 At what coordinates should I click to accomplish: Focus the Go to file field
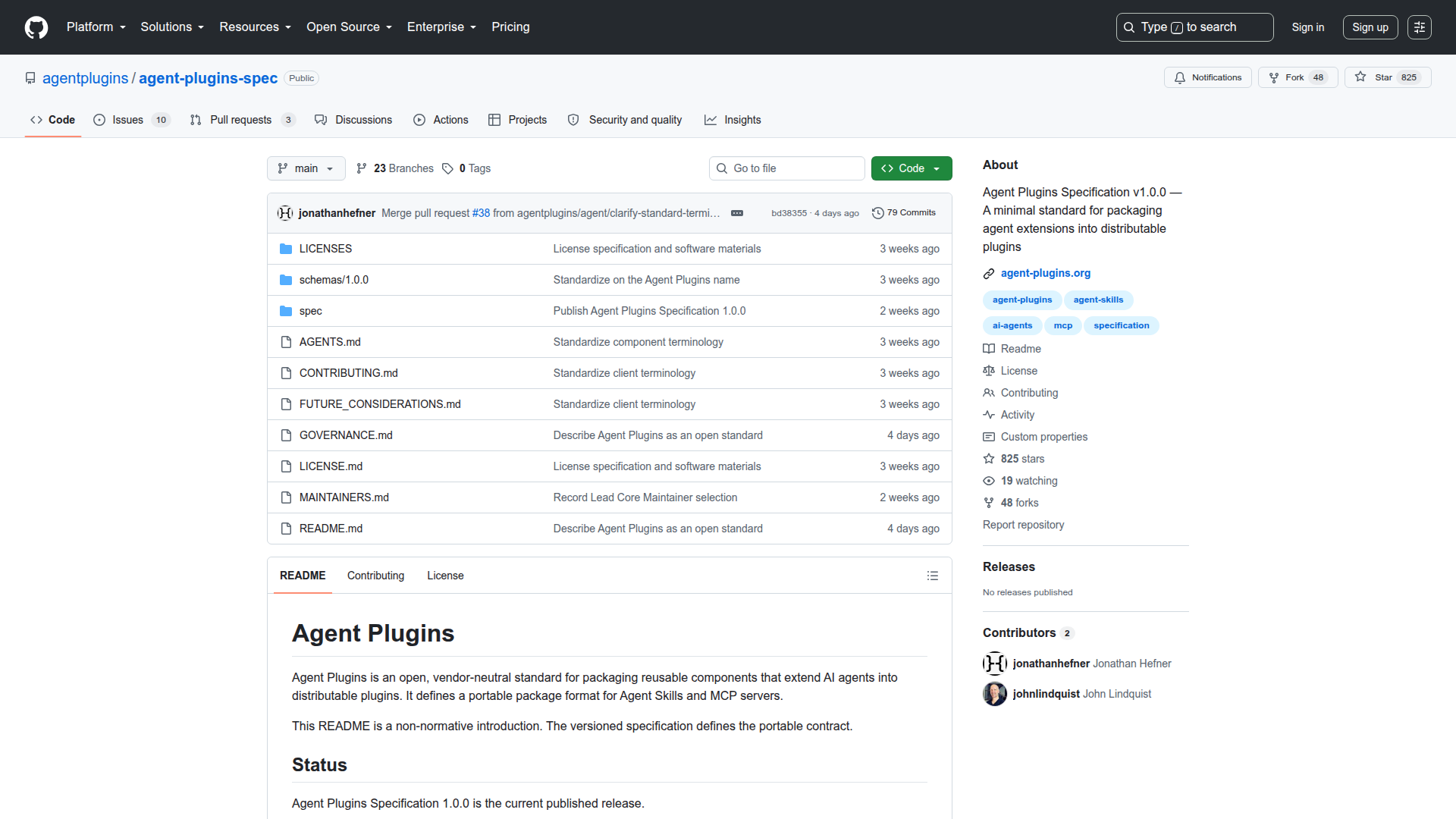point(787,168)
